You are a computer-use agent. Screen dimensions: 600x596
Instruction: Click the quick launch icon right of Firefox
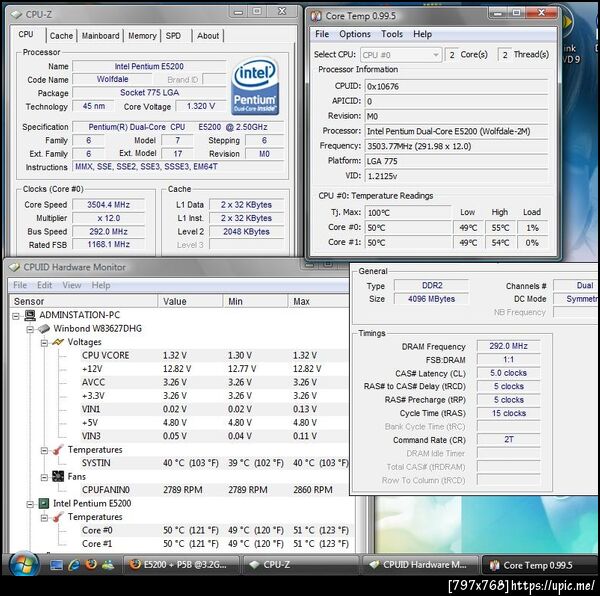(x=108, y=565)
